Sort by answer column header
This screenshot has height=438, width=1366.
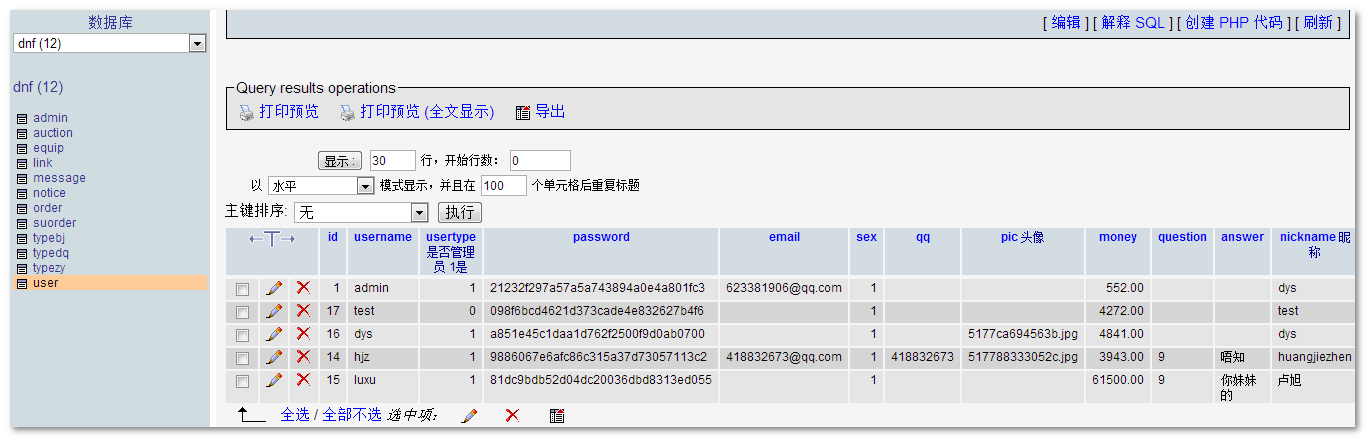point(1242,237)
